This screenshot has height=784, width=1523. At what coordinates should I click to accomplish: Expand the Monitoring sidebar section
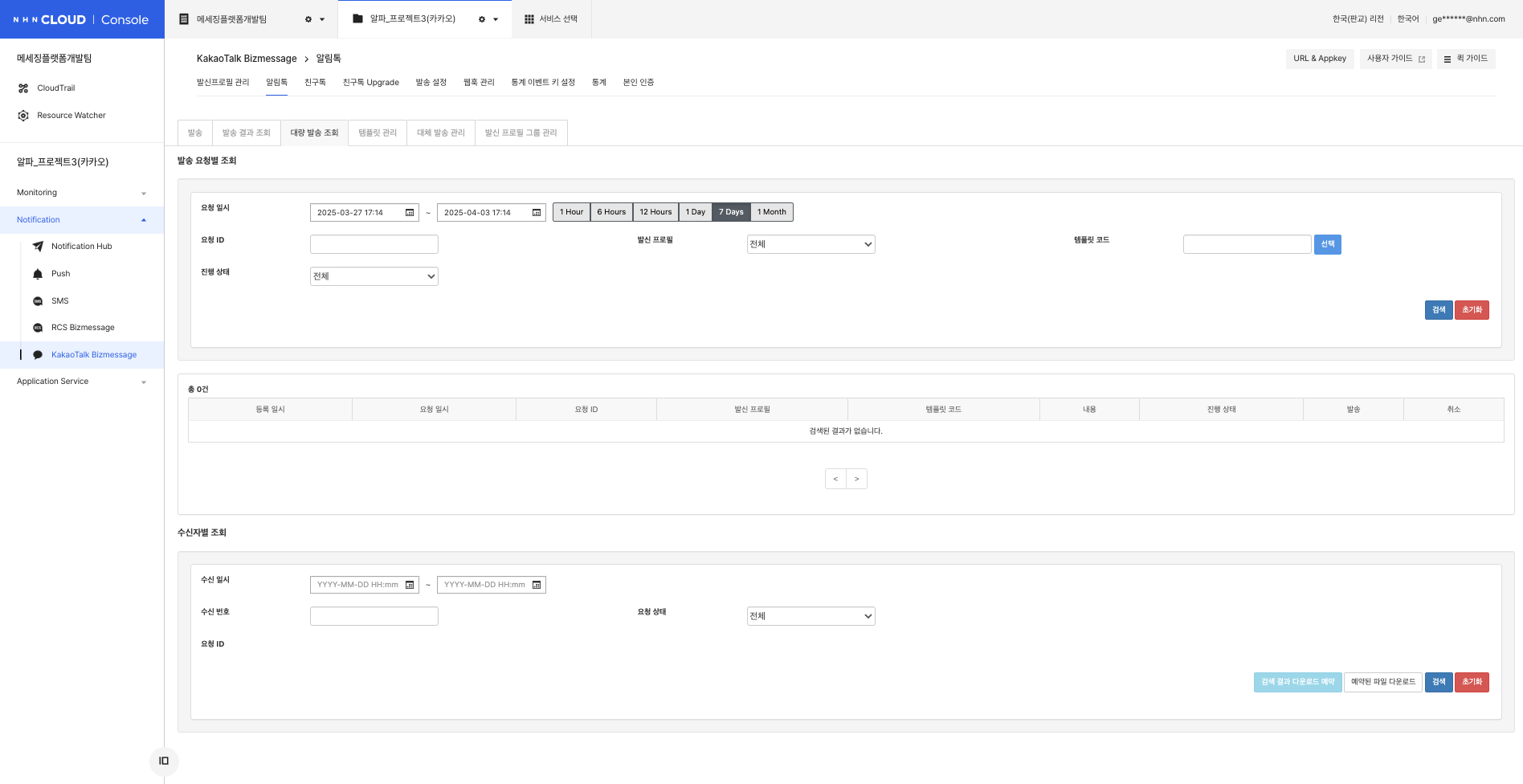pos(82,193)
